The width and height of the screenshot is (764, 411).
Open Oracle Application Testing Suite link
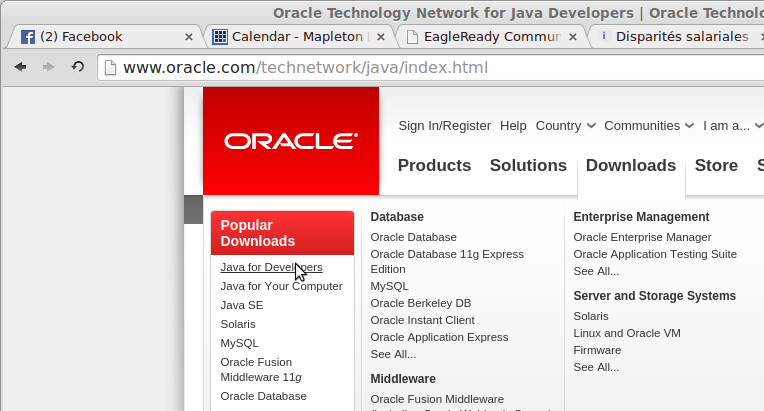[x=655, y=254]
